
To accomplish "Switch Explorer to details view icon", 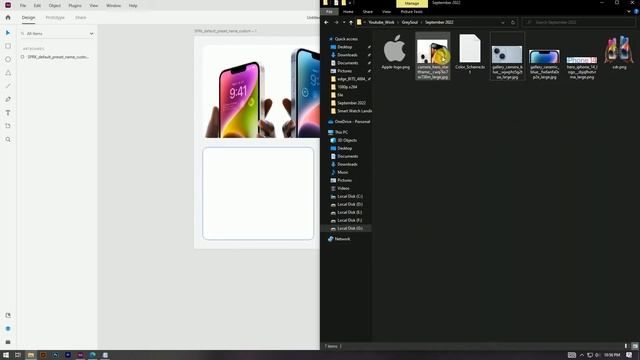I will (x=626, y=346).
